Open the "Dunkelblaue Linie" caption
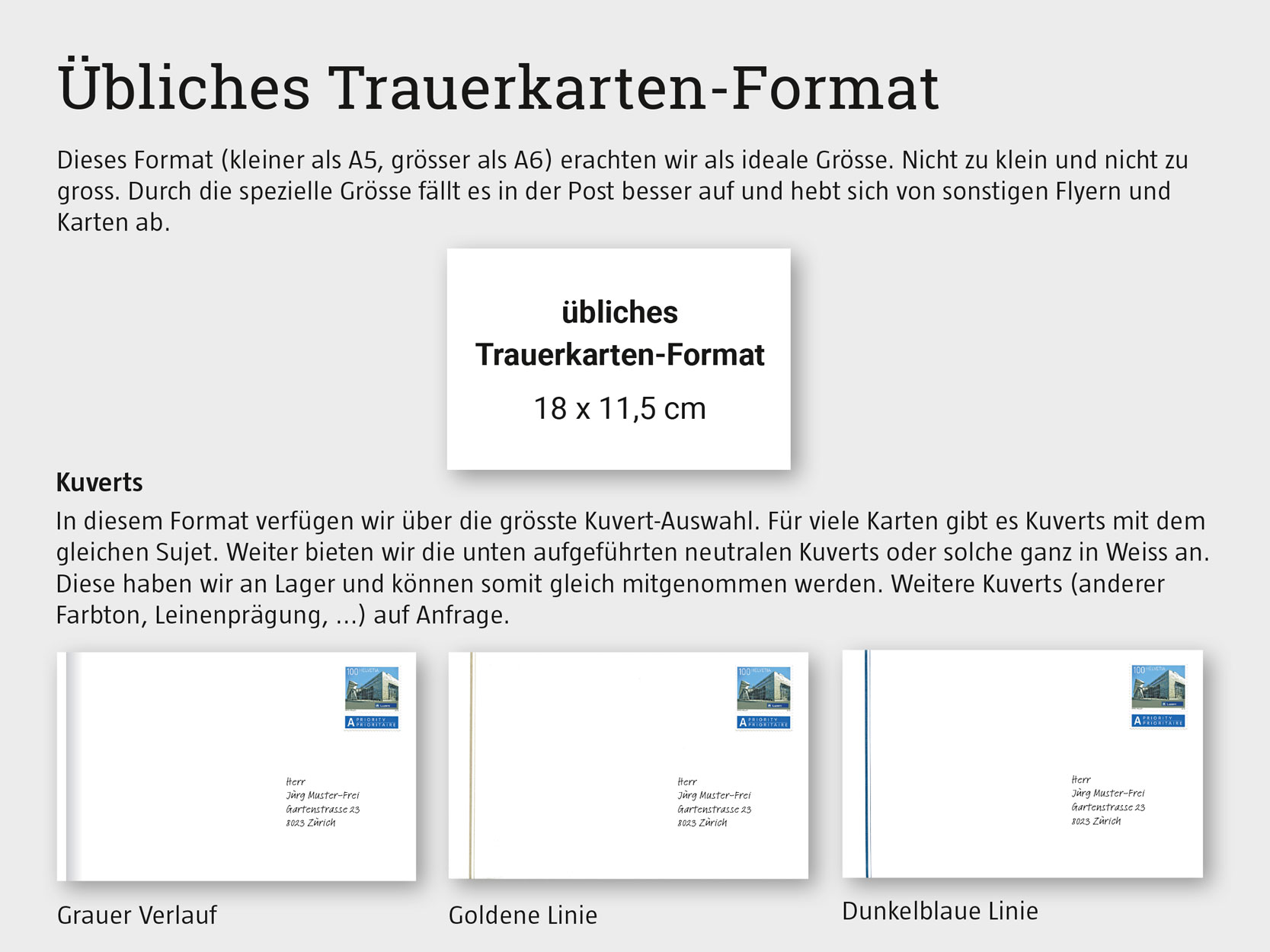Viewport: 1270px width, 952px height. point(939,911)
